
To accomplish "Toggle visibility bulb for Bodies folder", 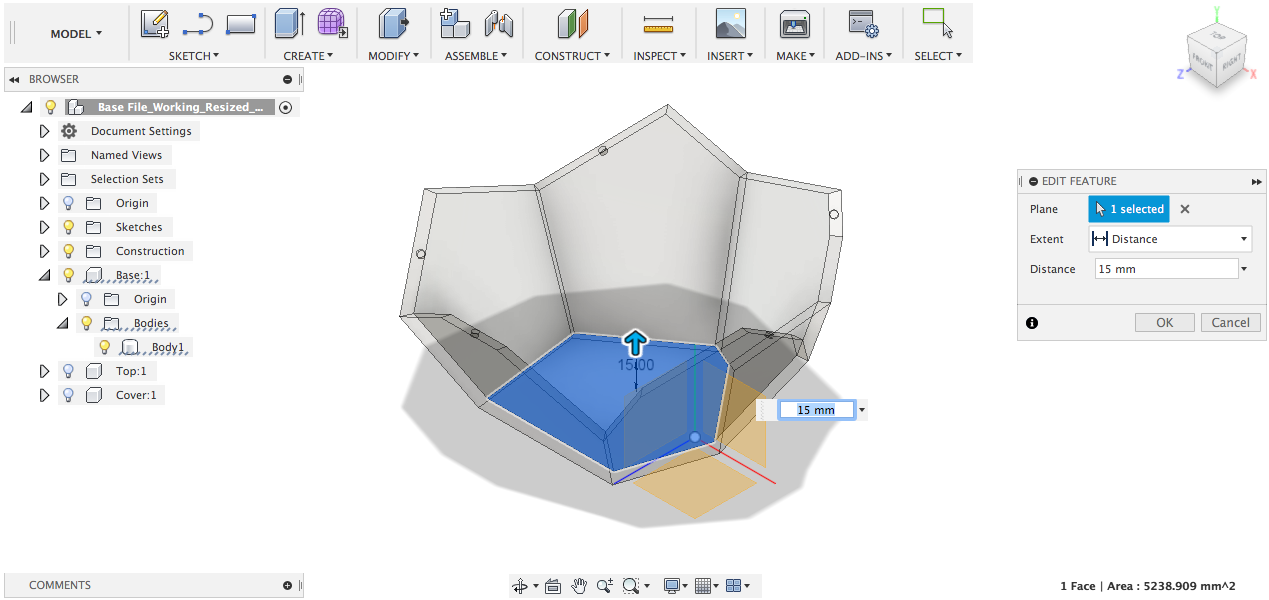I will point(87,323).
